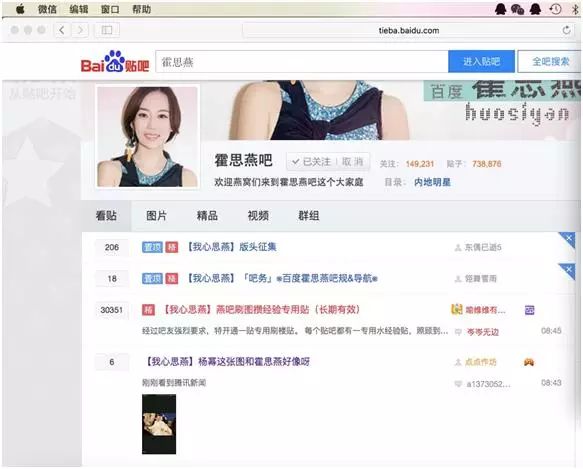Click the search field containing 霍思燕
Image resolution: width=583 pixels, height=469 pixels.
[x=302, y=62]
